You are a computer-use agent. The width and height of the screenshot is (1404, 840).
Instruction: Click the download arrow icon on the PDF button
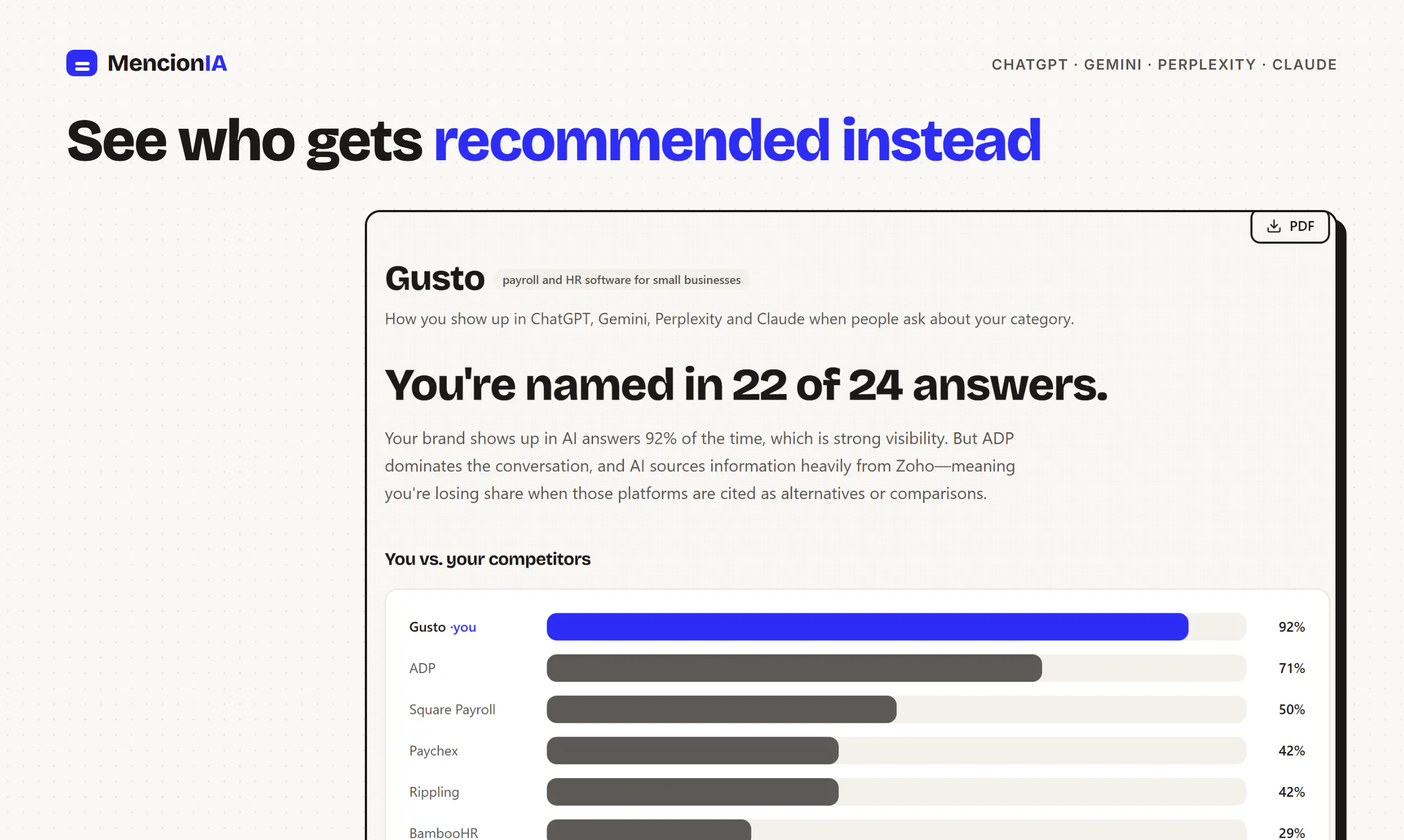[1274, 227]
